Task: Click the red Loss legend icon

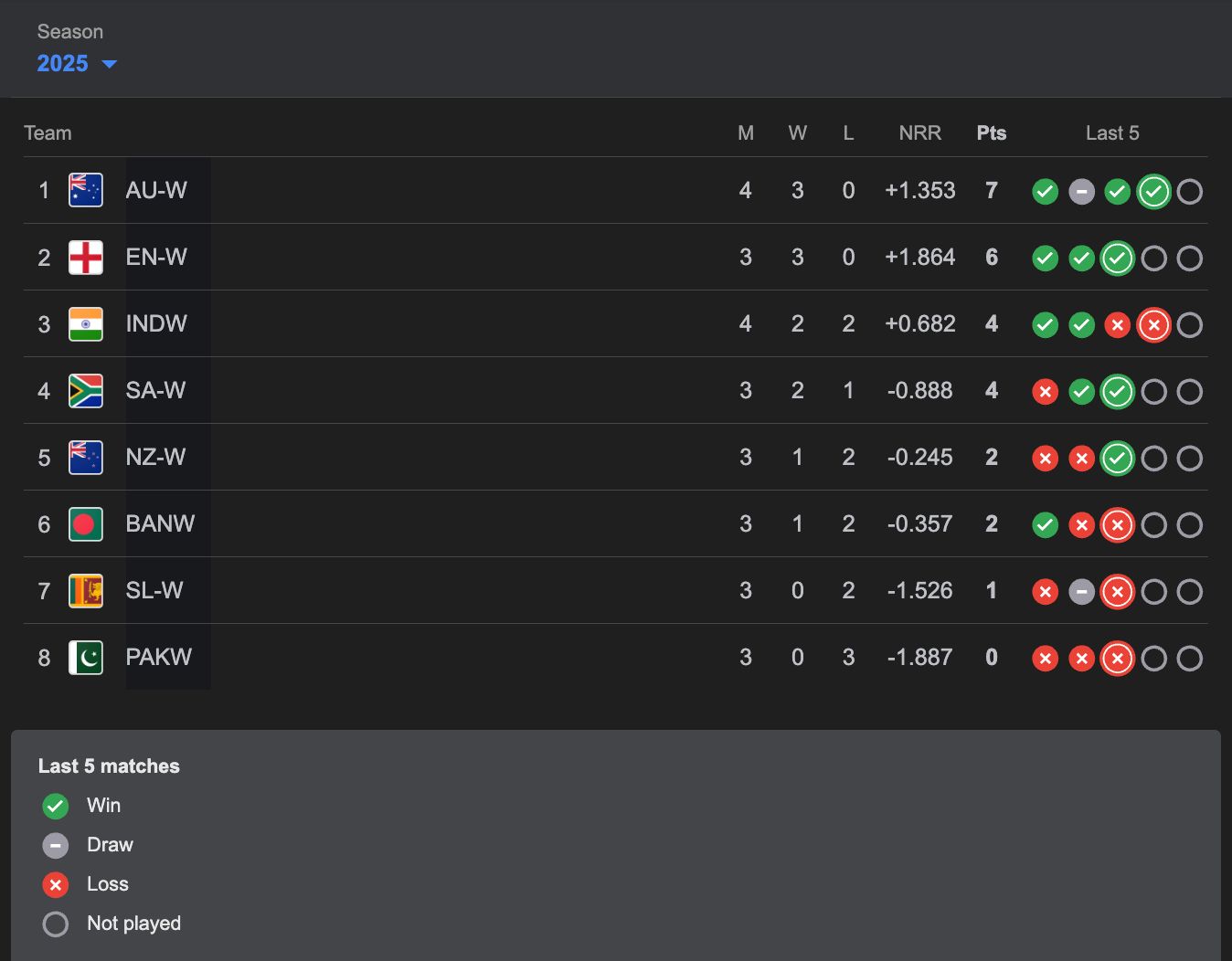Action: [x=56, y=884]
